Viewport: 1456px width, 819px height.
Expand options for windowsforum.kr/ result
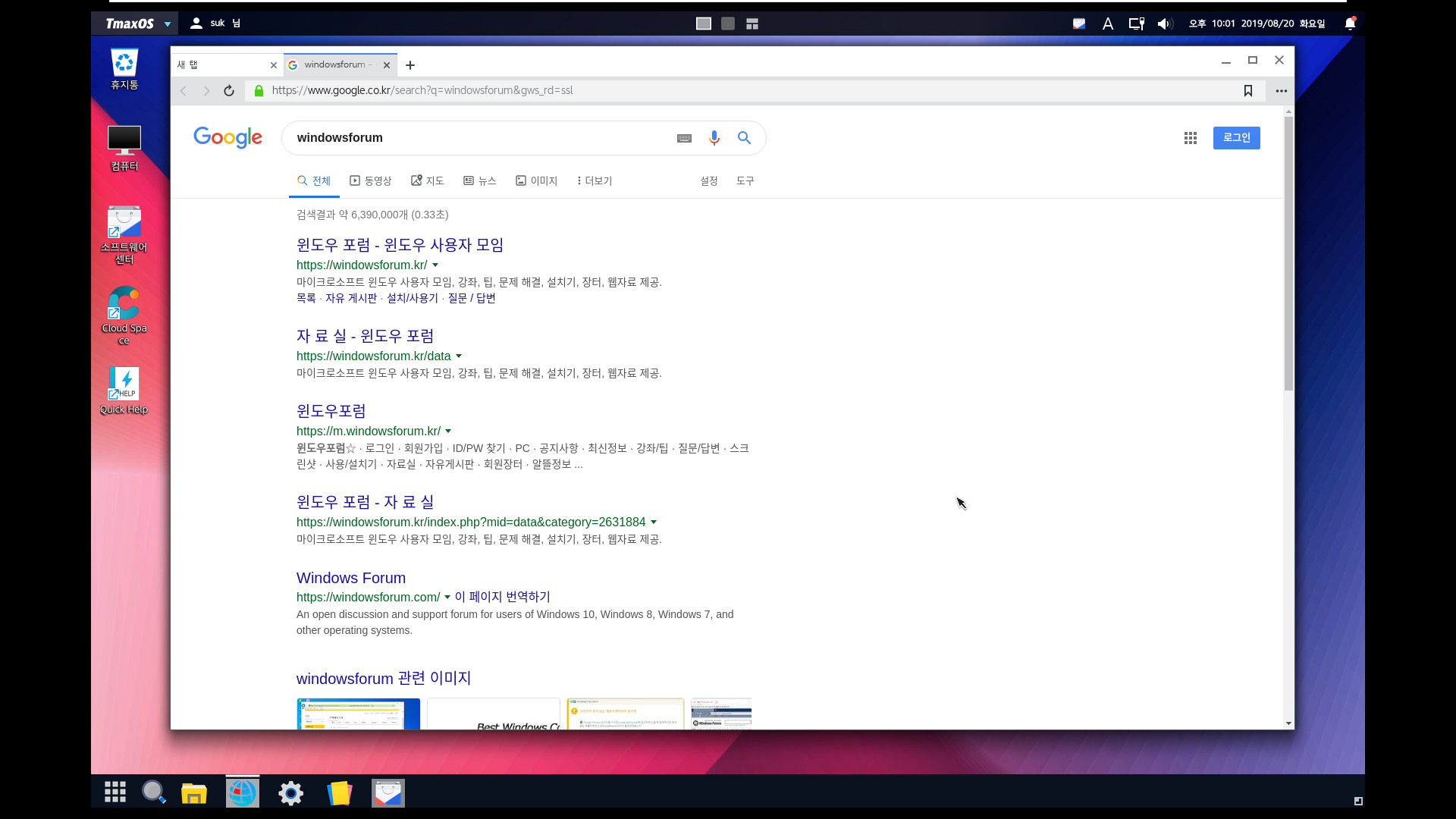[x=435, y=265]
